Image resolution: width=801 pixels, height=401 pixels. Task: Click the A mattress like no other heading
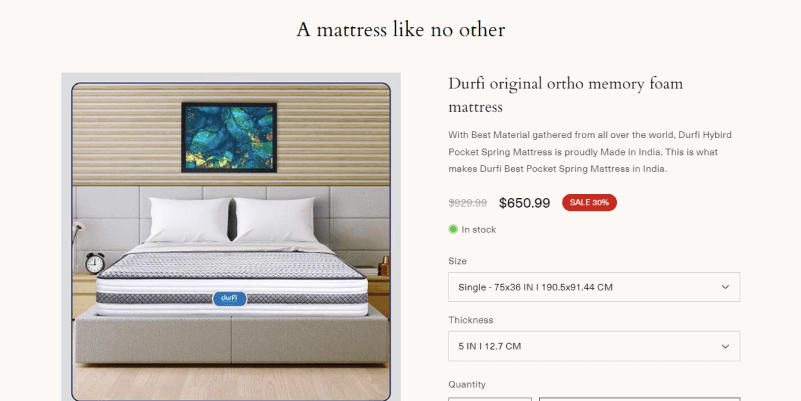(400, 30)
